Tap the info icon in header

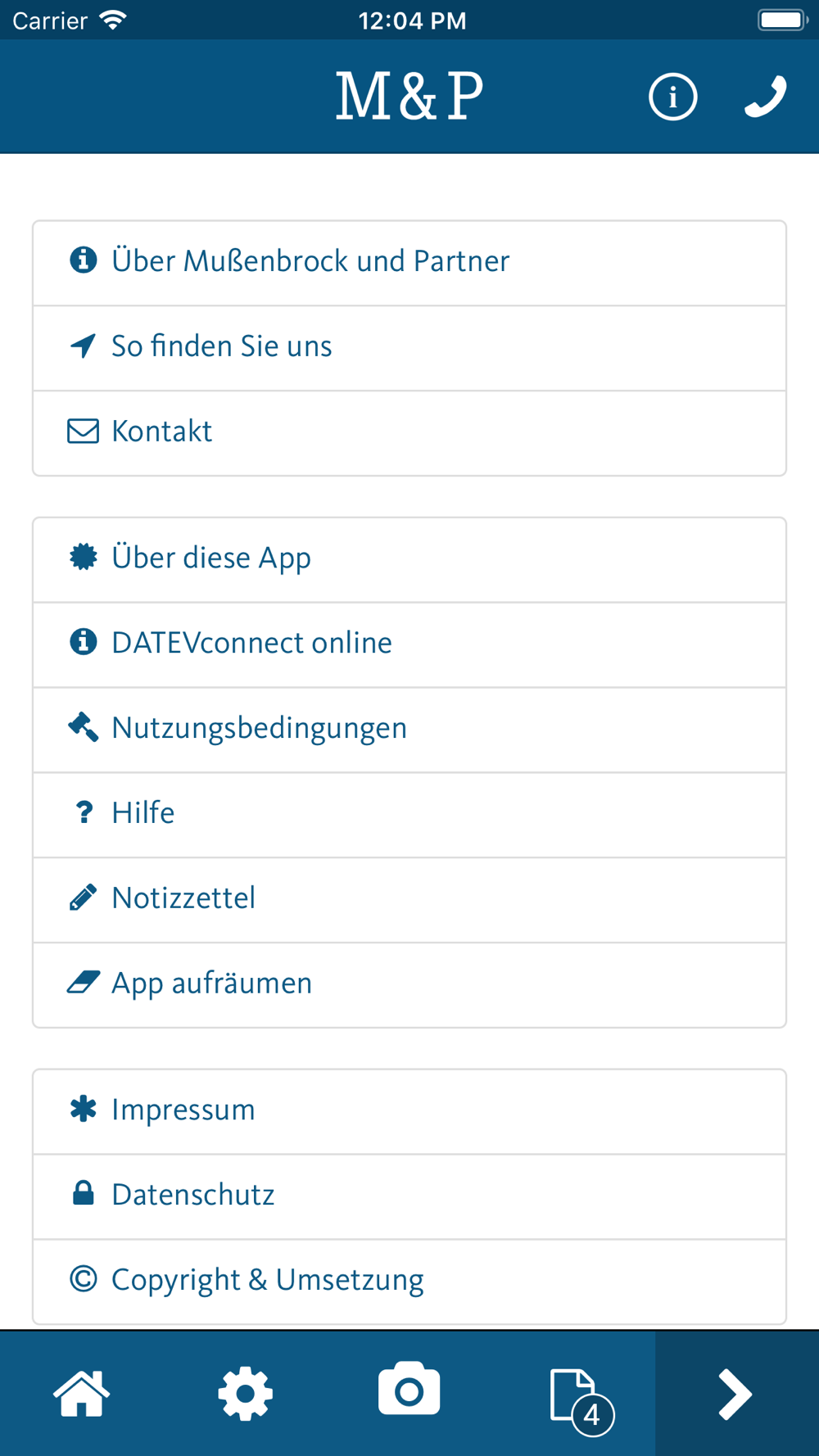pos(672,97)
